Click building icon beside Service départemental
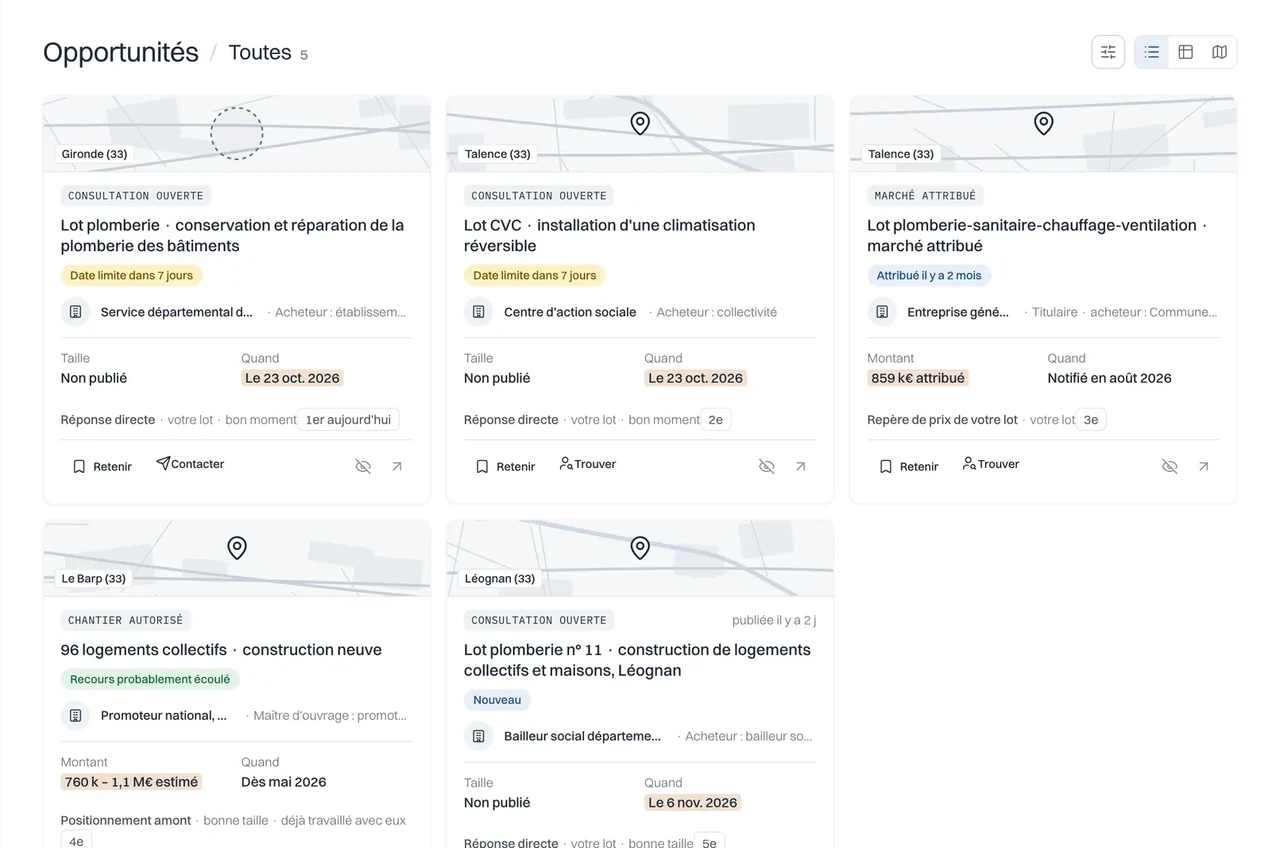The height and width of the screenshot is (848, 1280). (75, 312)
